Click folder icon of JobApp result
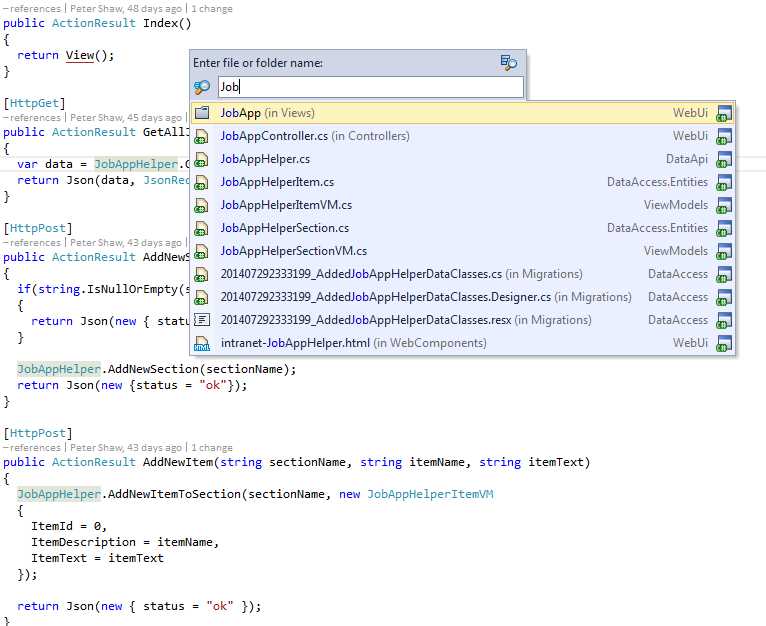 (202, 113)
